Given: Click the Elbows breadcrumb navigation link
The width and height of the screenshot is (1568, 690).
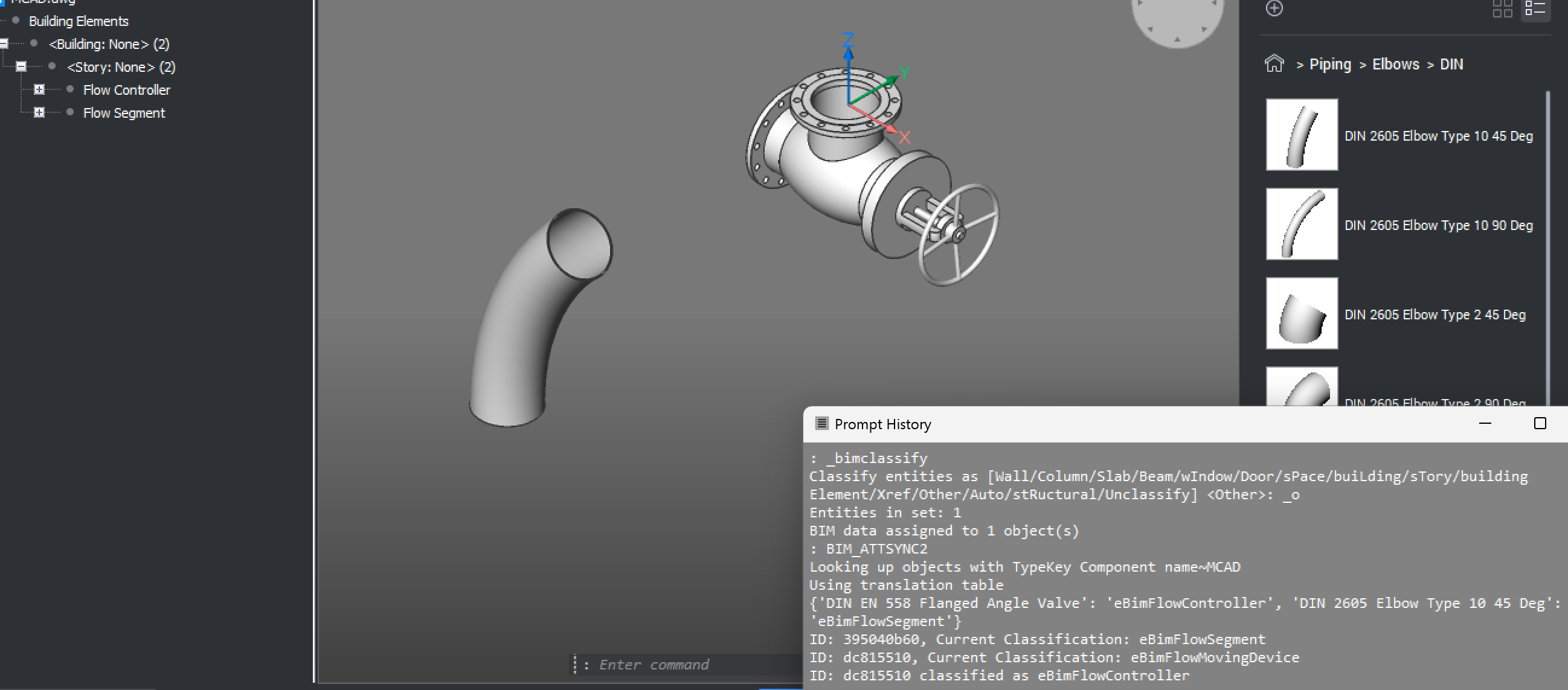Looking at the screenshot, I should 1394,64.
